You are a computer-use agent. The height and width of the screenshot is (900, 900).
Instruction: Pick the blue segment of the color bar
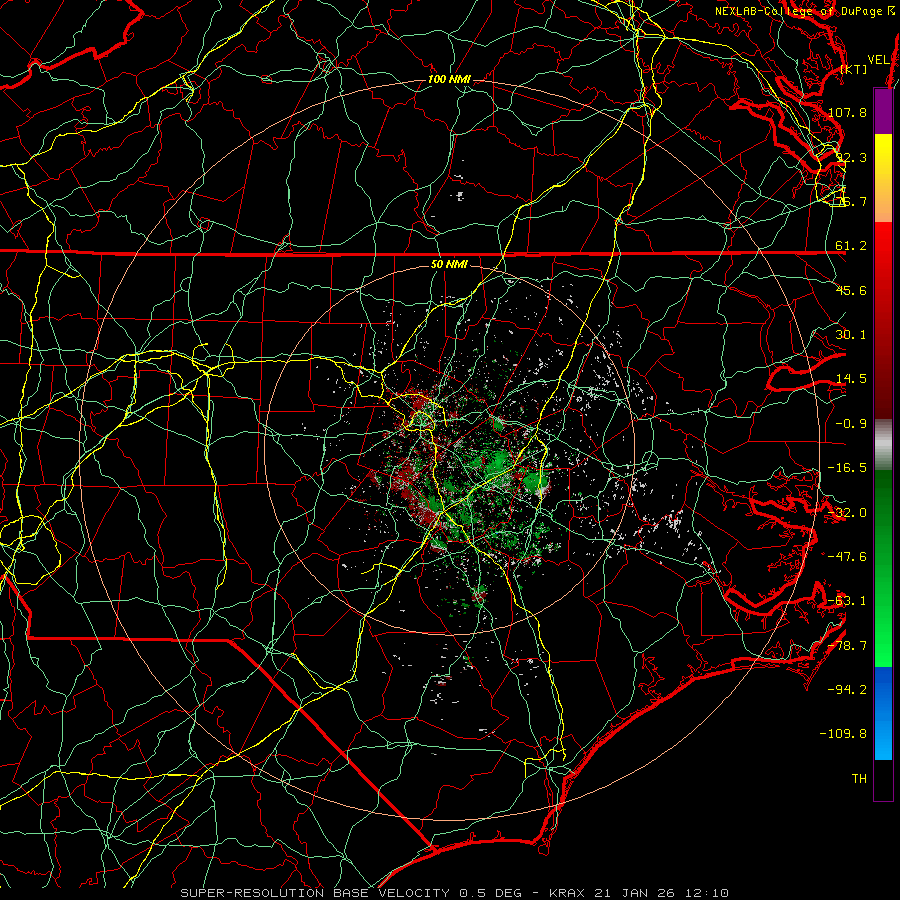[x=883, y=713]
